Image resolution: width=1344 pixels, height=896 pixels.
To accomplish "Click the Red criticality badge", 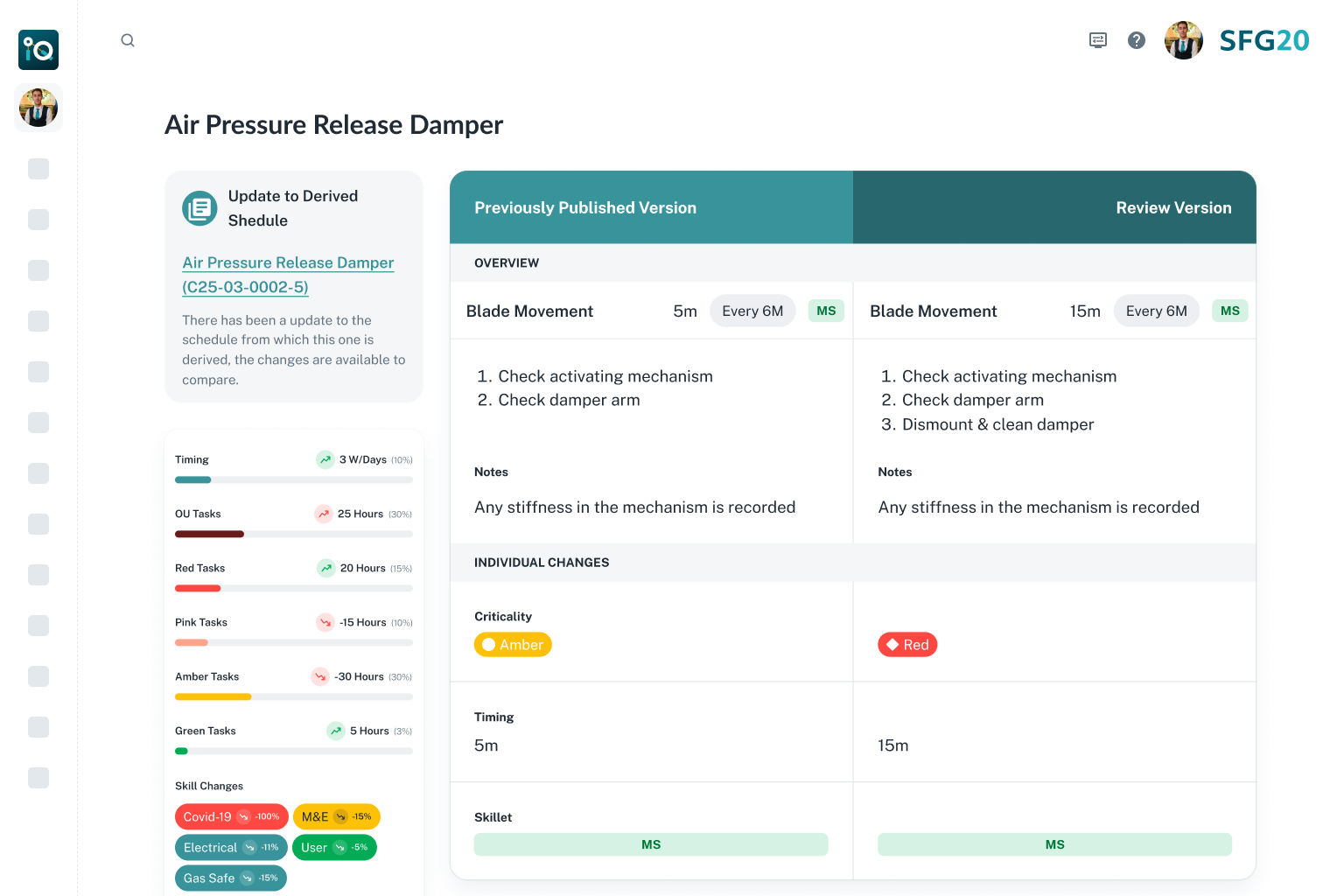I will coord(907,645).
